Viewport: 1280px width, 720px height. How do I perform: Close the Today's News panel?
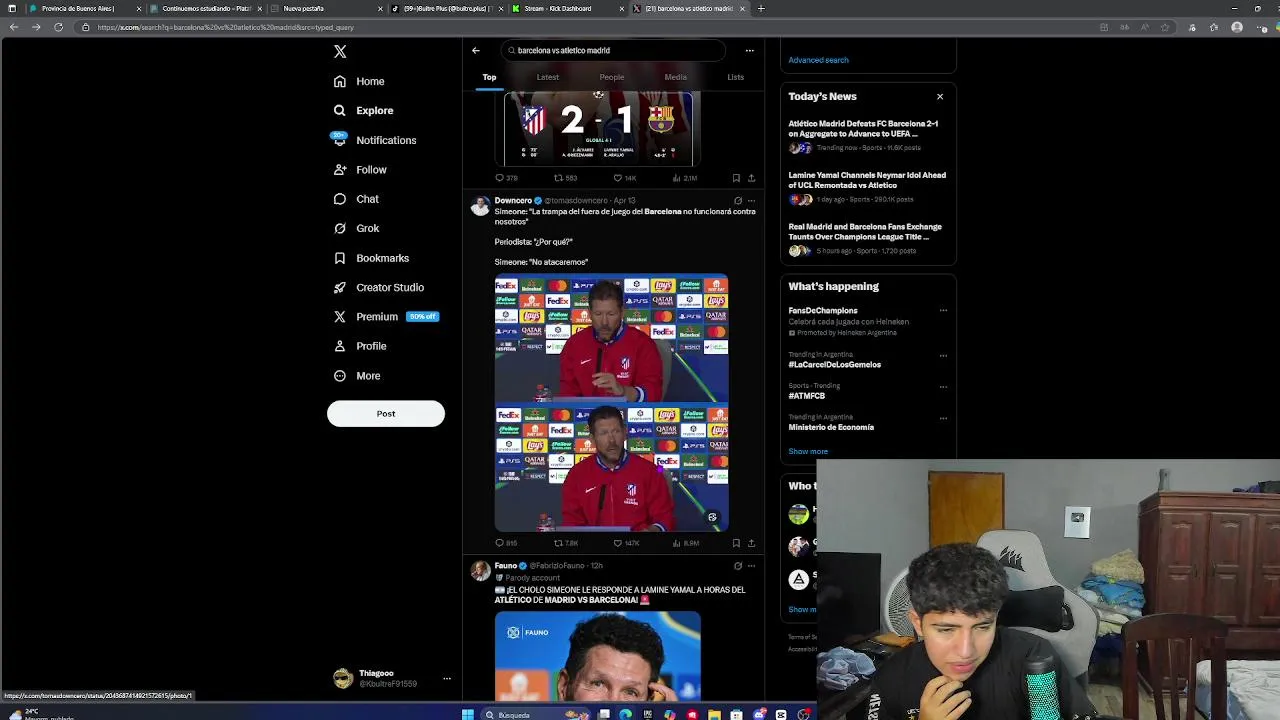click(x=940, y=97)
